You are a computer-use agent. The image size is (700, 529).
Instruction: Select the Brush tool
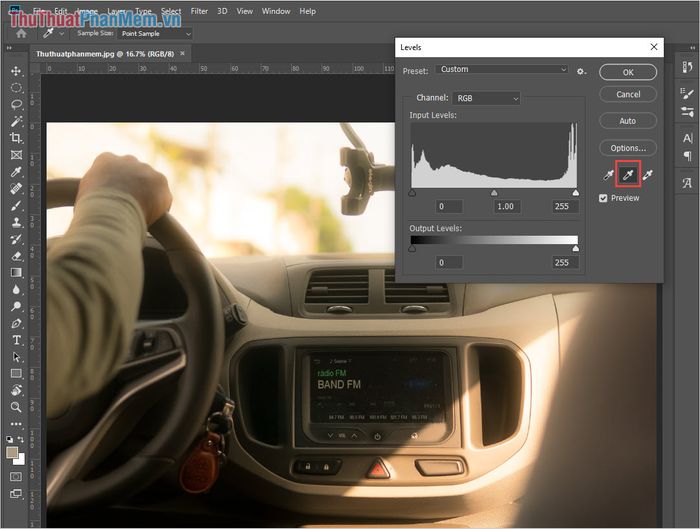pyautogui.click(x=16, y=205)
